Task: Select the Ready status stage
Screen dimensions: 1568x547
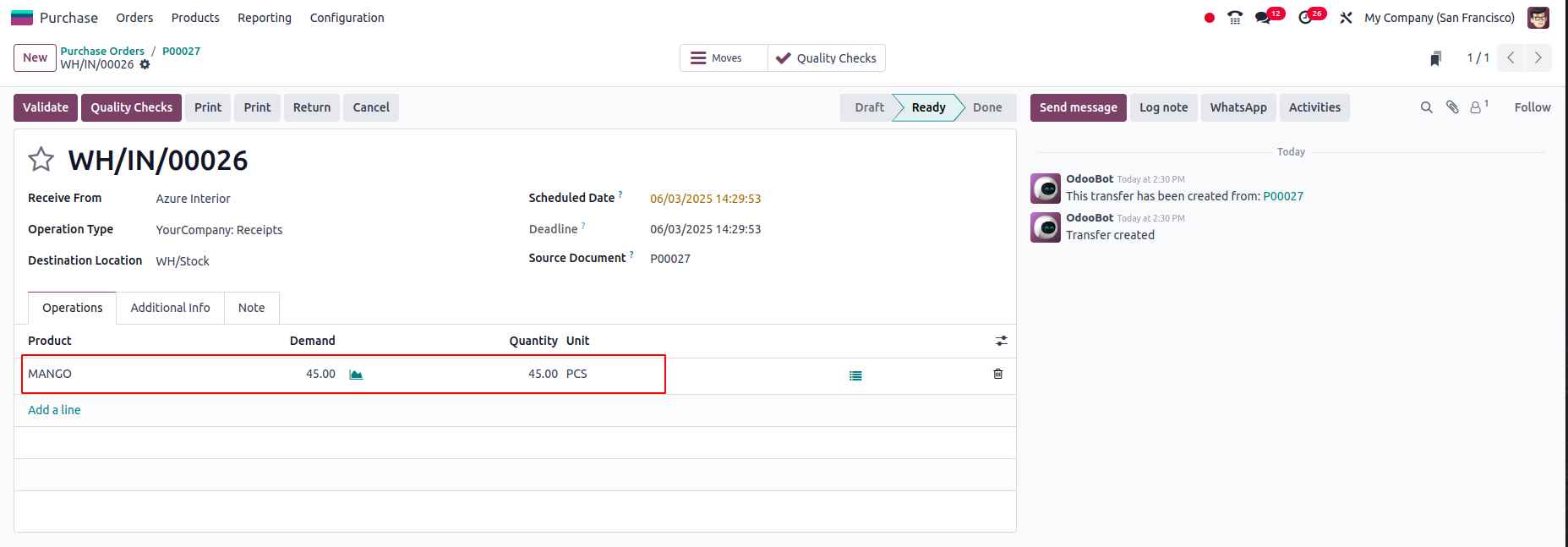Action: coord(928,107)
